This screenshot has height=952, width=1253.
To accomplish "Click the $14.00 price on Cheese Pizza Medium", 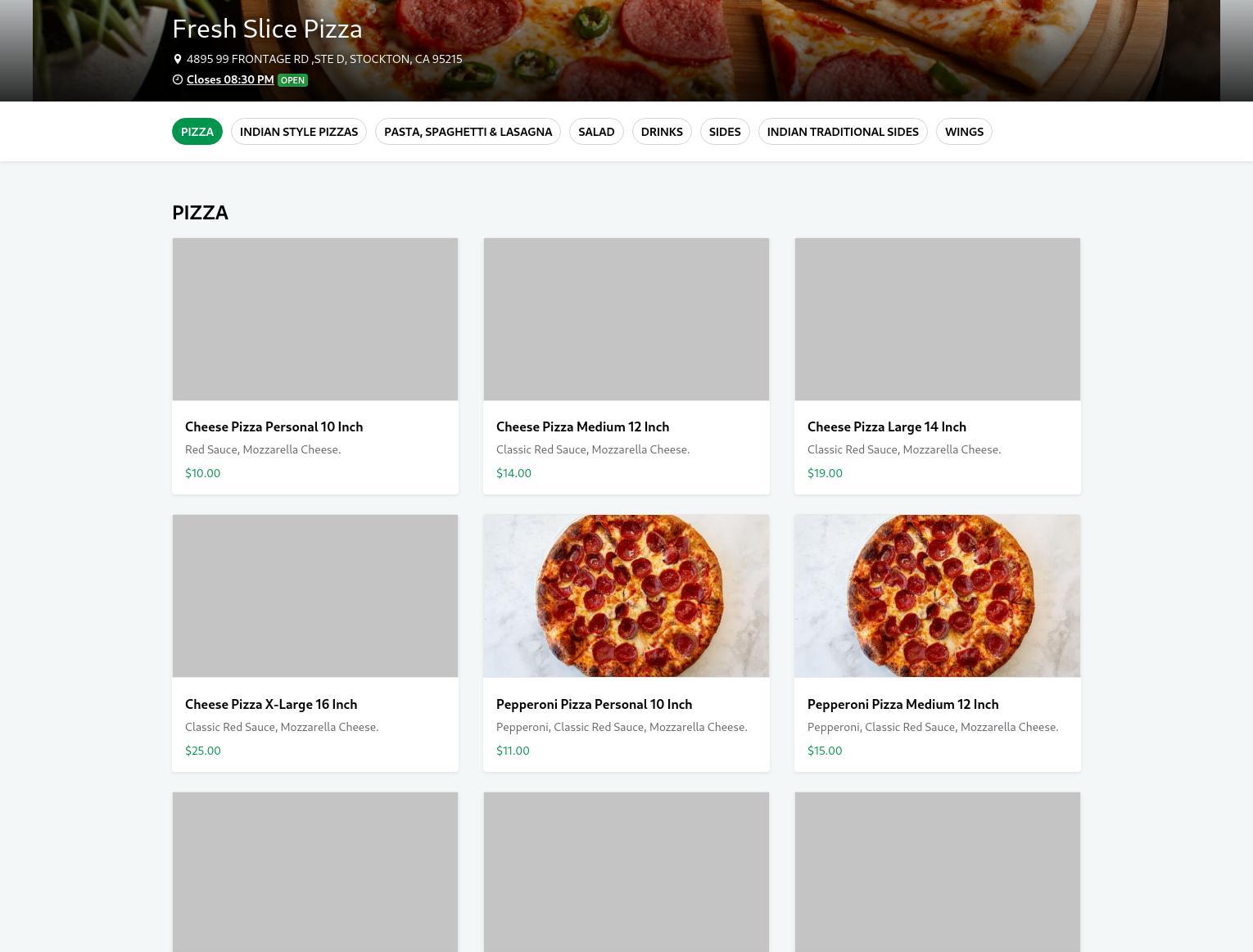I will click(513, 473).
